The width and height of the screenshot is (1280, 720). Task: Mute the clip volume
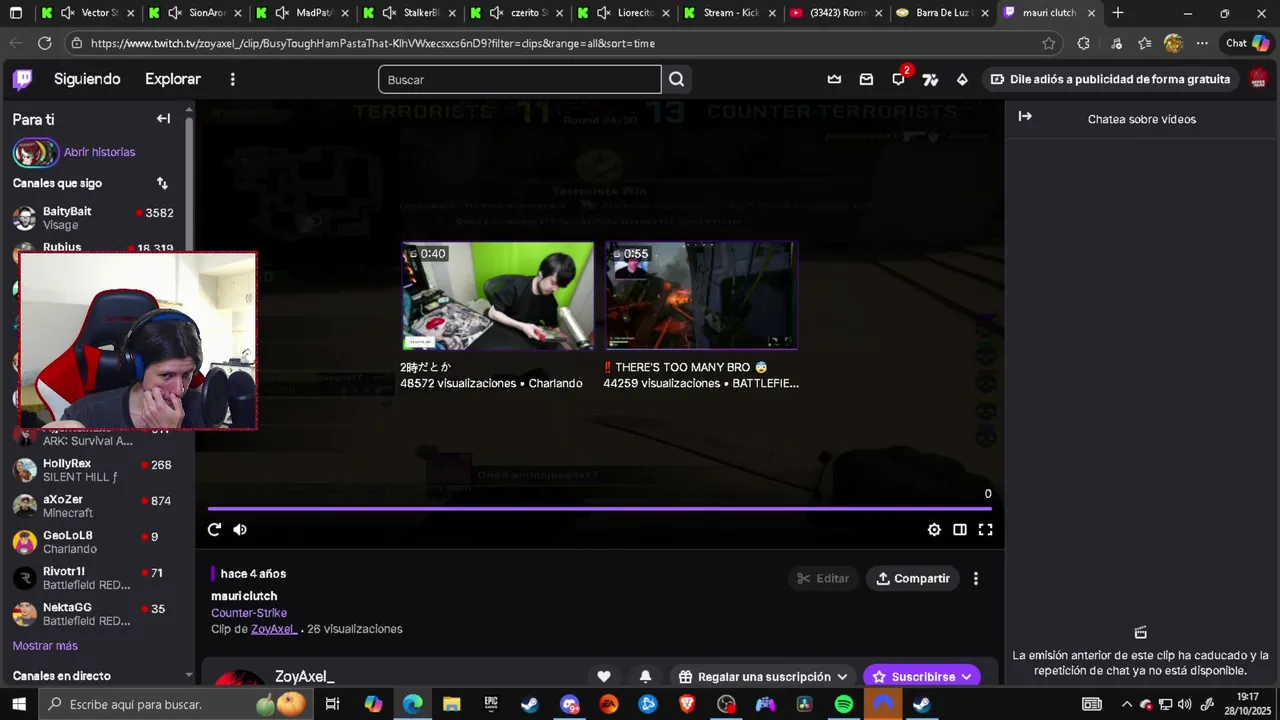tap(240, 530)
